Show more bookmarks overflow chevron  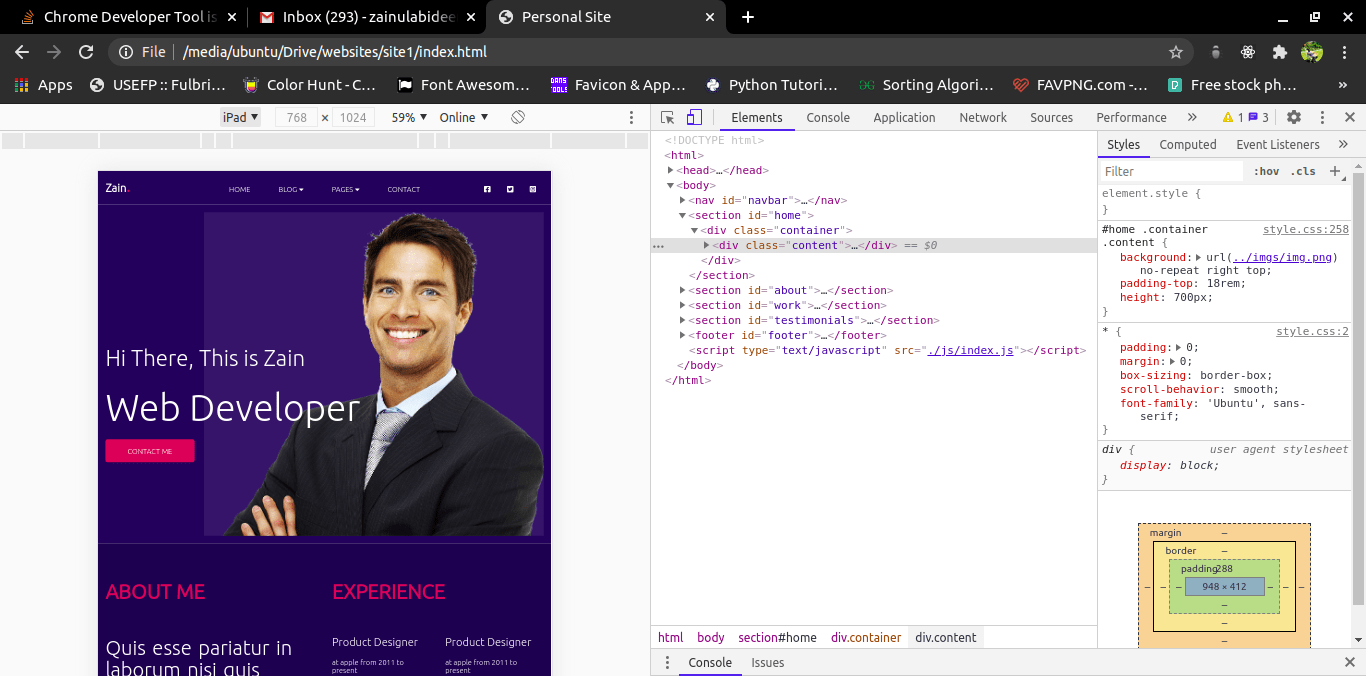coord(1343,85)
